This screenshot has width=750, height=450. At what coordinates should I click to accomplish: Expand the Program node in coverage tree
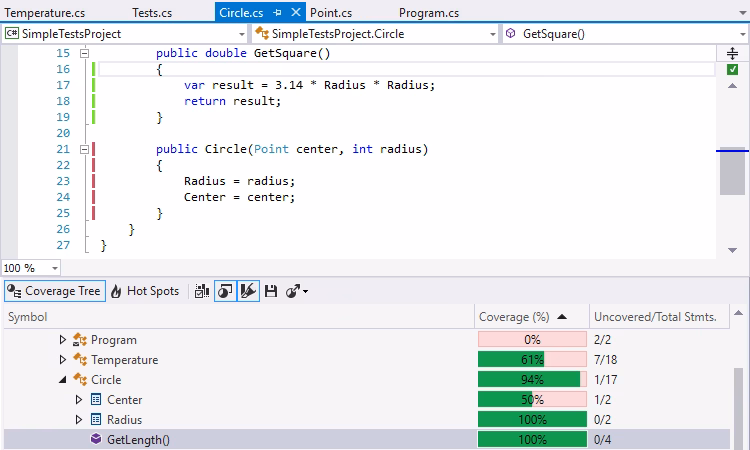(x=62, y=340)
